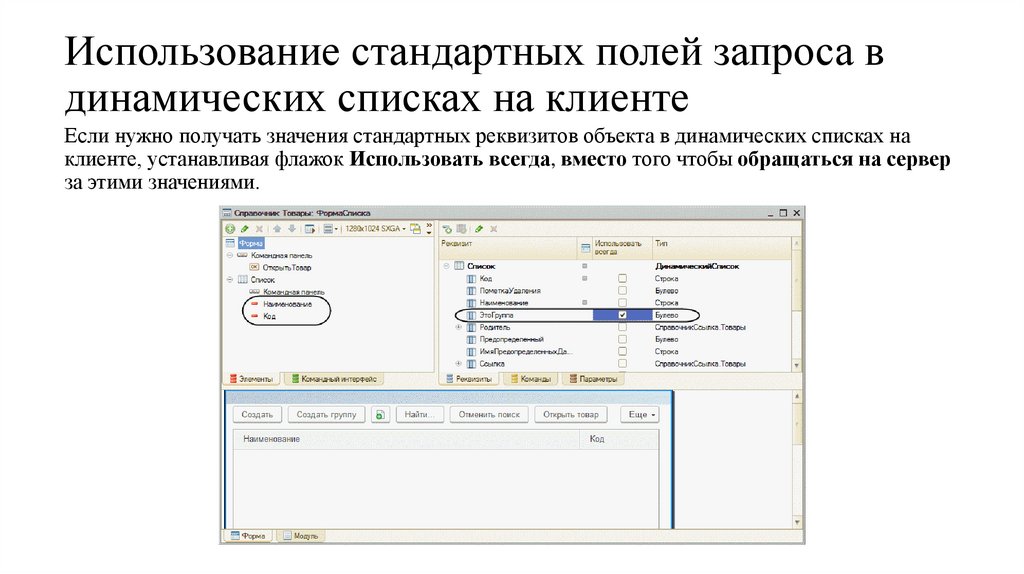Viewport: 1024px width, 574px height.
Task: Click the X Delete icon in elements toolbar
Action: tap(259, 229)
